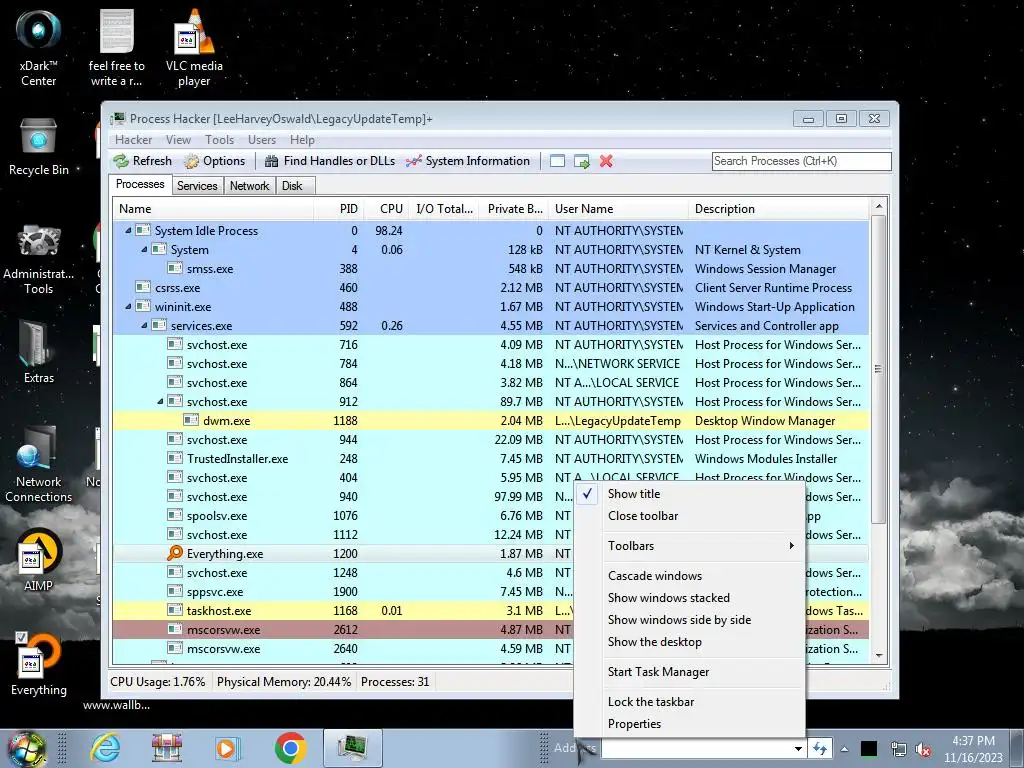This screenshot has height=768, width=1024.
Task: Select the TrustedInstaller.exe row
Action: [490, 458]
